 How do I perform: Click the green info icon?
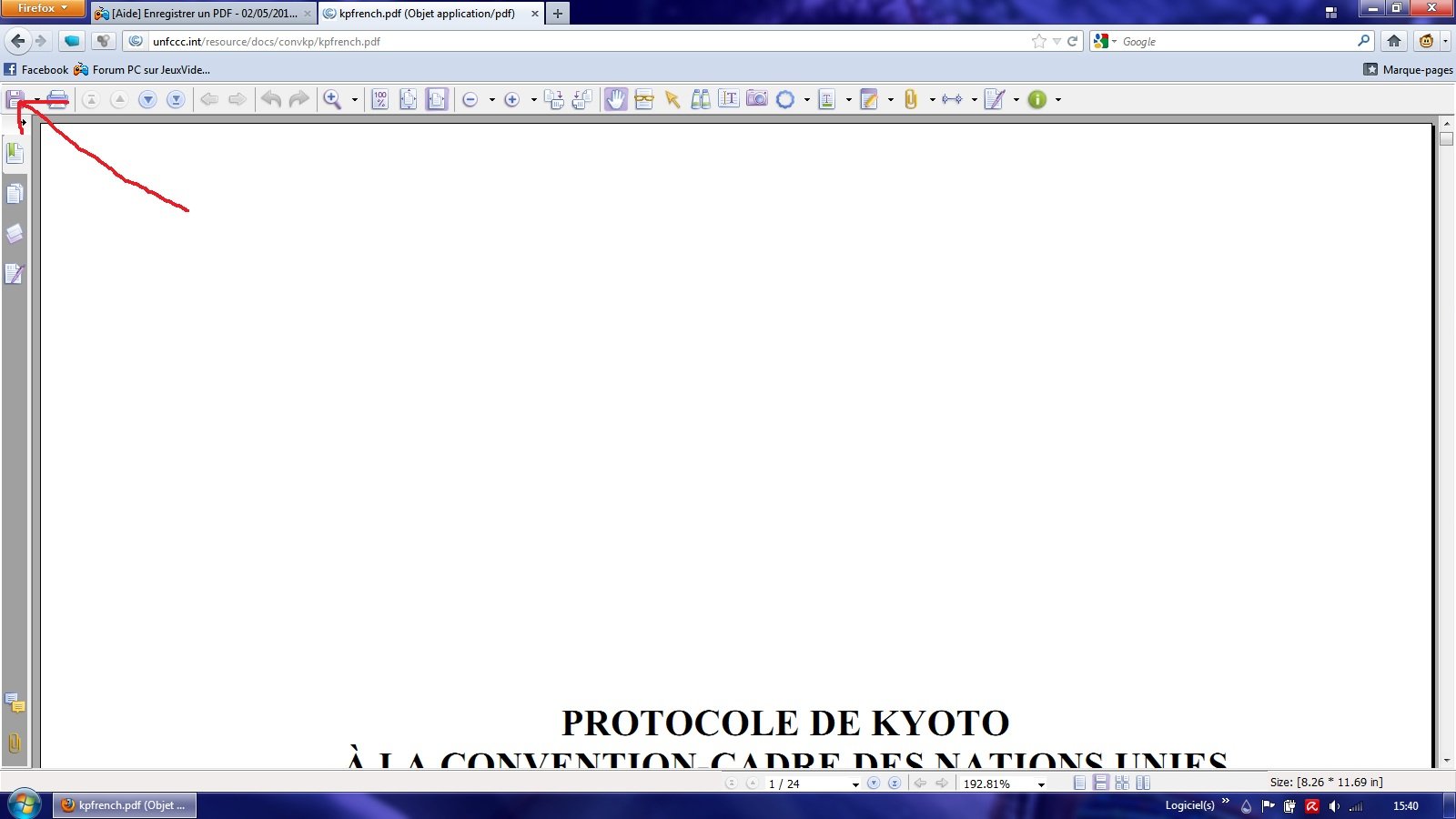1037,99
